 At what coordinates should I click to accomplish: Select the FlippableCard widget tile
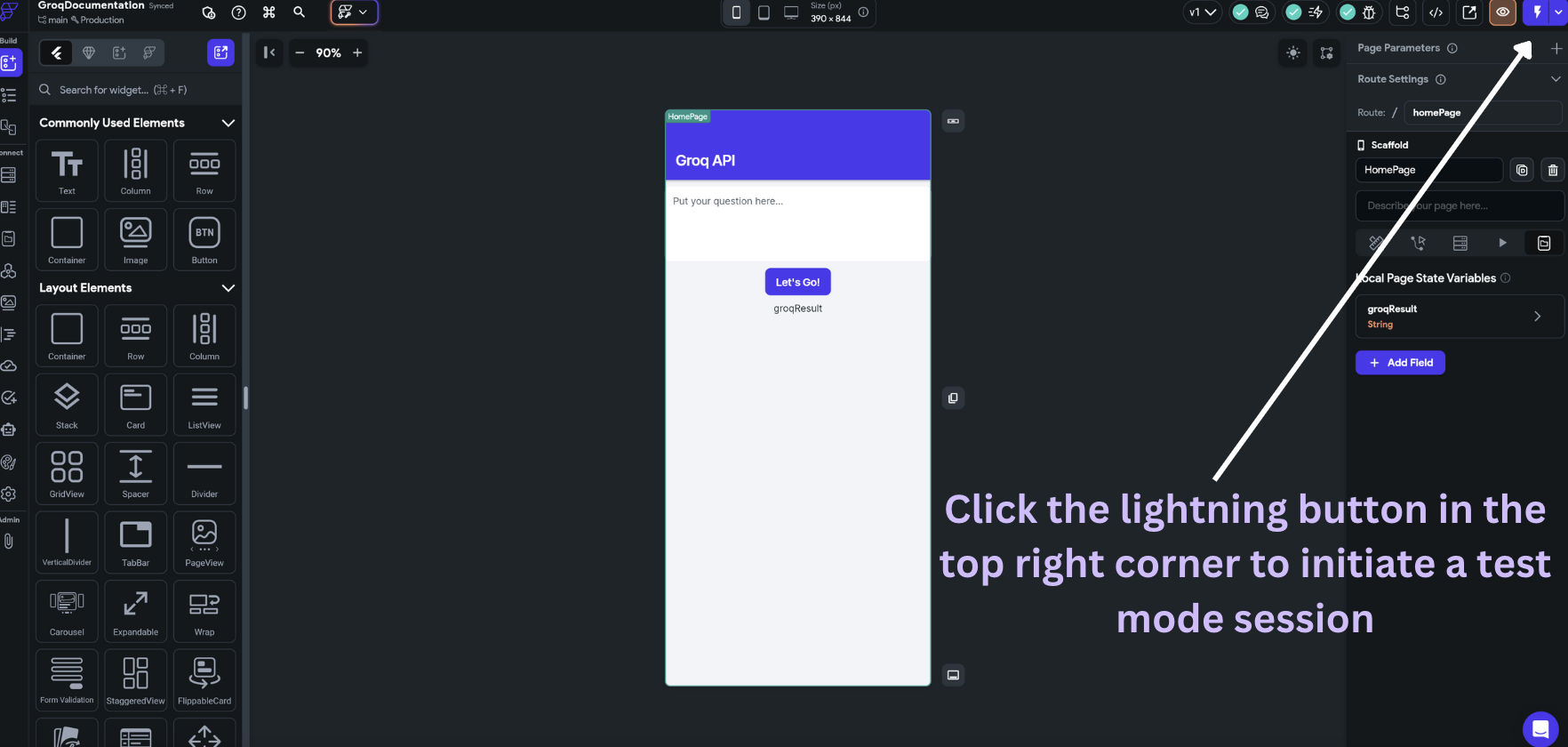coord(204,680)
